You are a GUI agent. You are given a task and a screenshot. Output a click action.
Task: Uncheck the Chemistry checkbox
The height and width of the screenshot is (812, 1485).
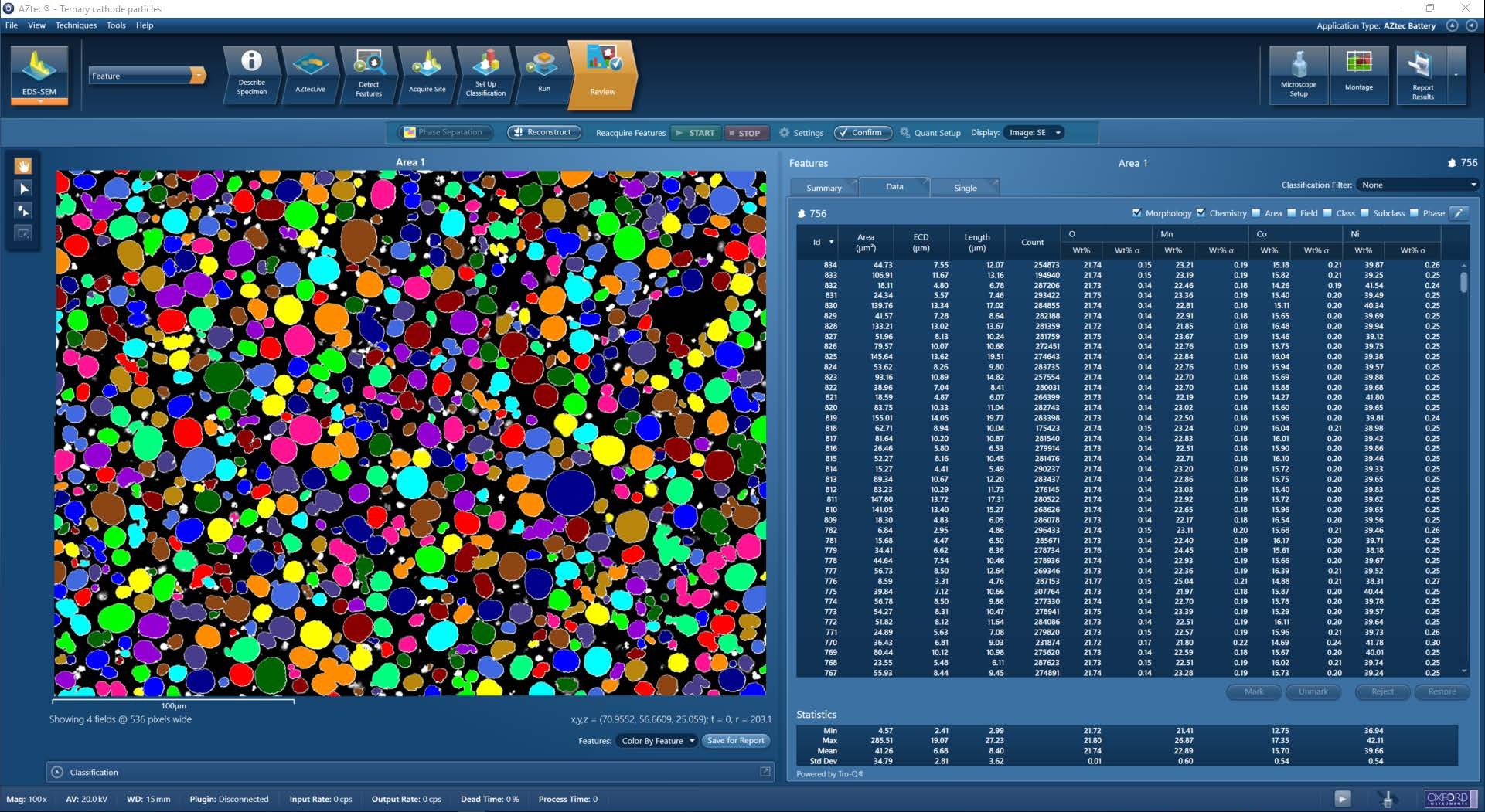[1201, 213]
